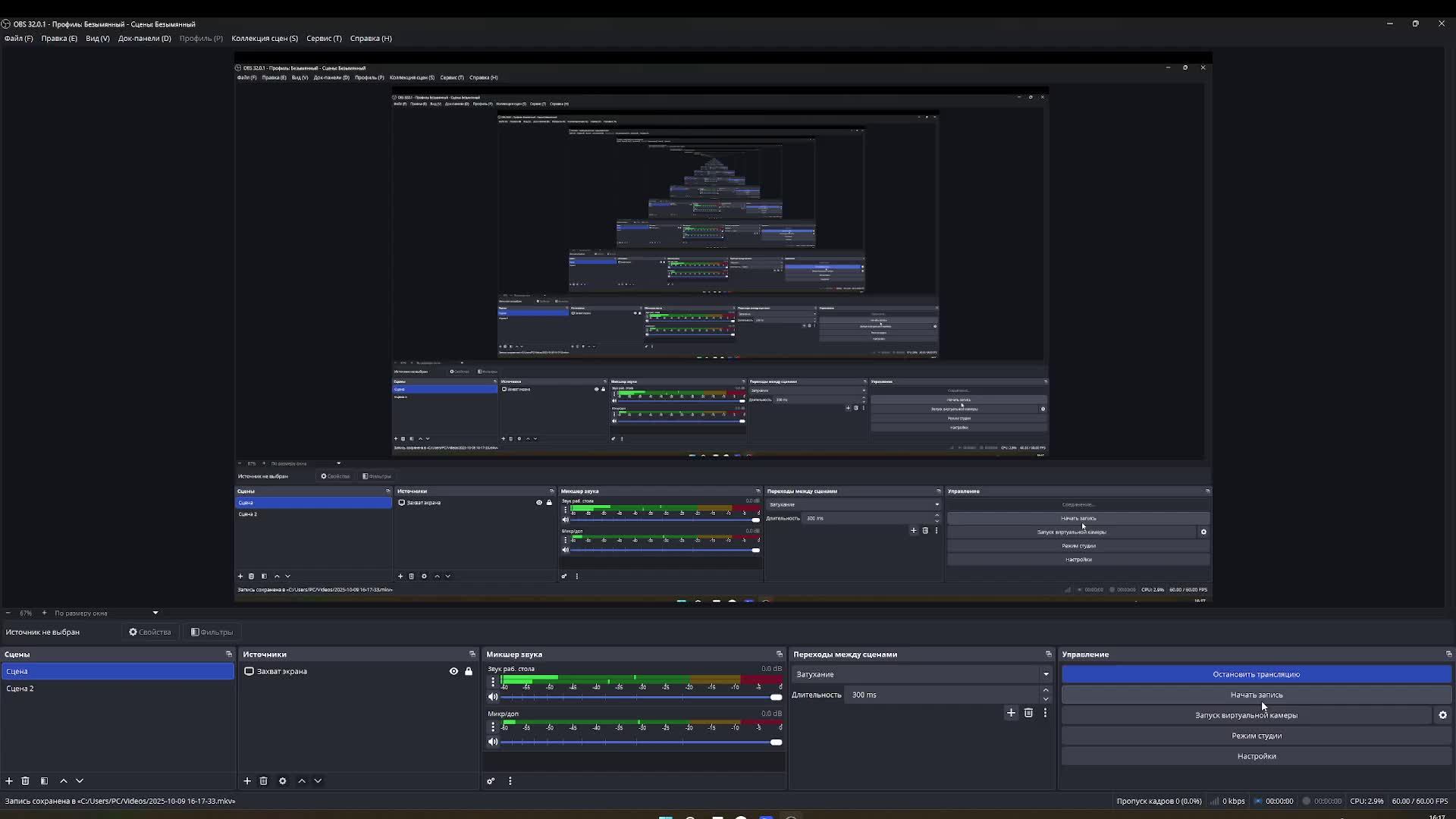Open Настройки button in Управление panel
1456x819 pixels.
pyautogui.click(x=1256, y=756)
